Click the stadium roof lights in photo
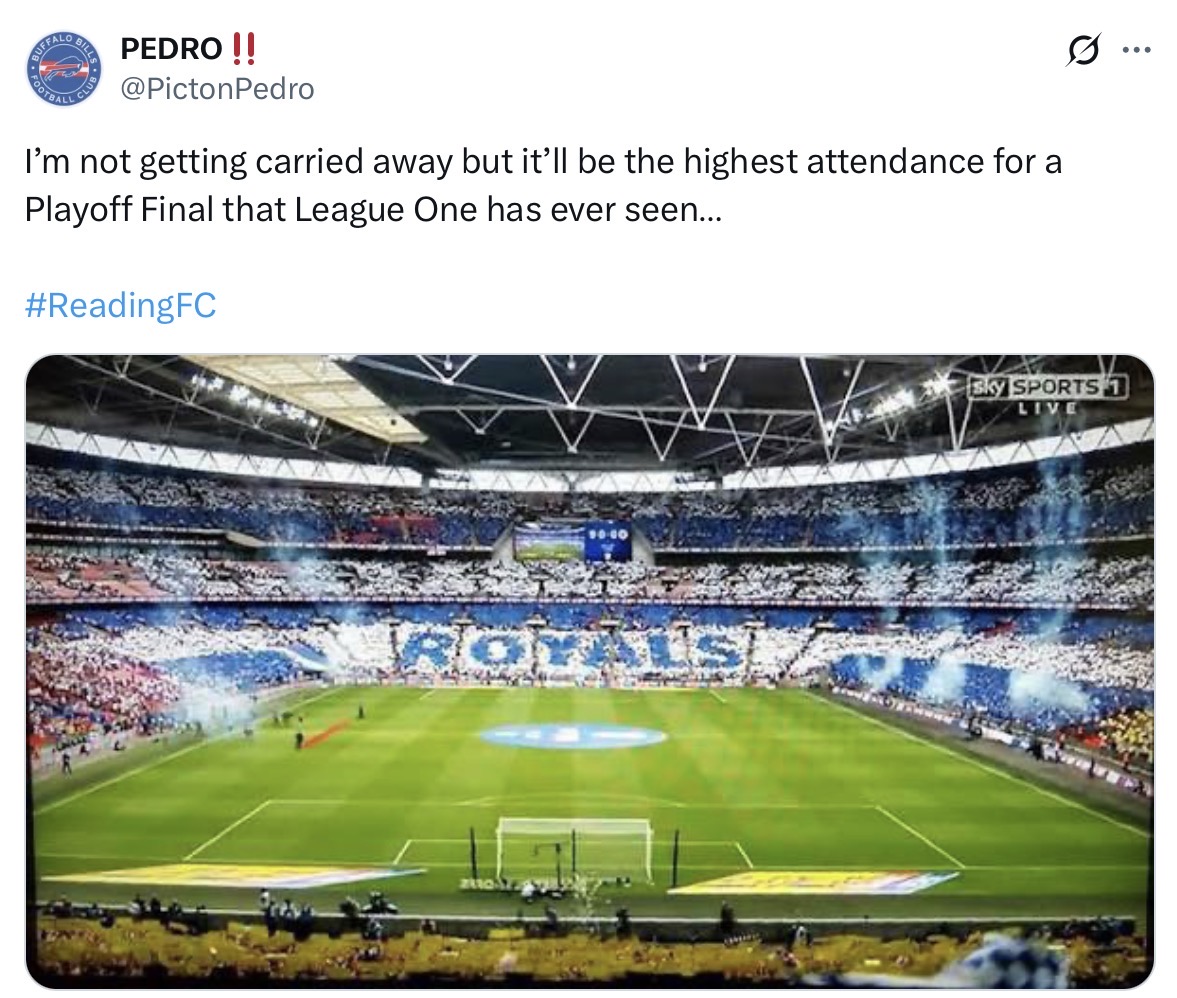 [x=270, y=398]
